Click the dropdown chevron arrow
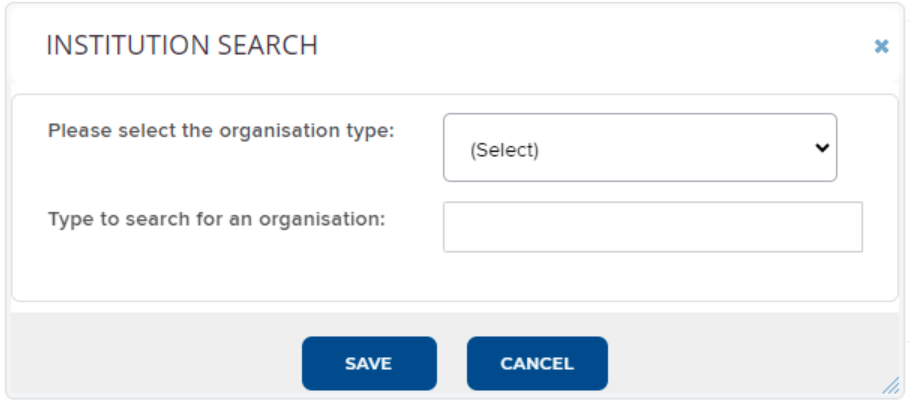 point(822,147)
